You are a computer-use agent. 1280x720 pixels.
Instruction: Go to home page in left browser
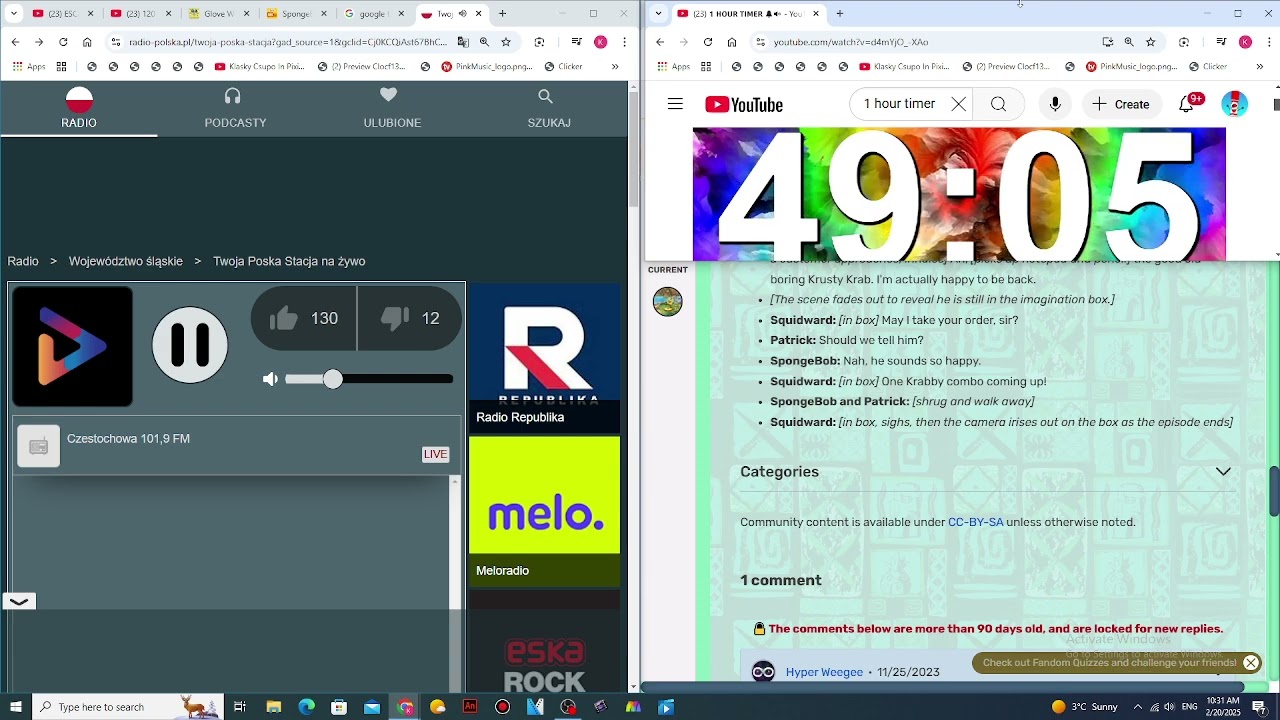tap(87, 42)
